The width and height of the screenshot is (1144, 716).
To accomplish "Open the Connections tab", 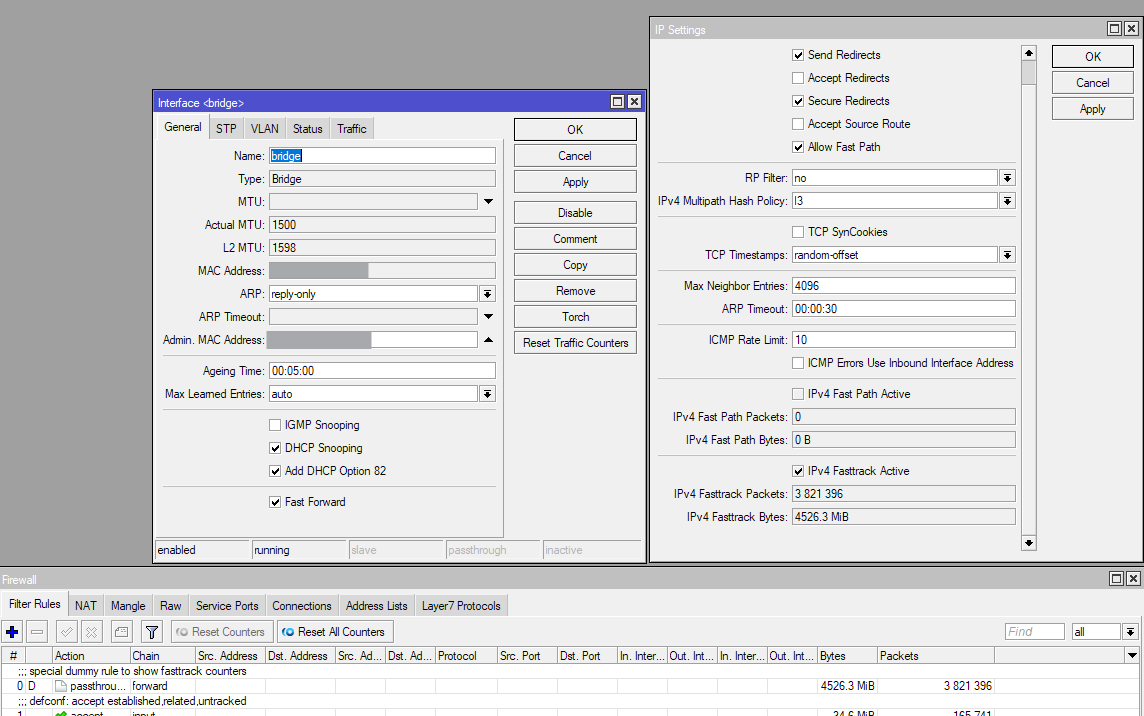I will 302,606.
